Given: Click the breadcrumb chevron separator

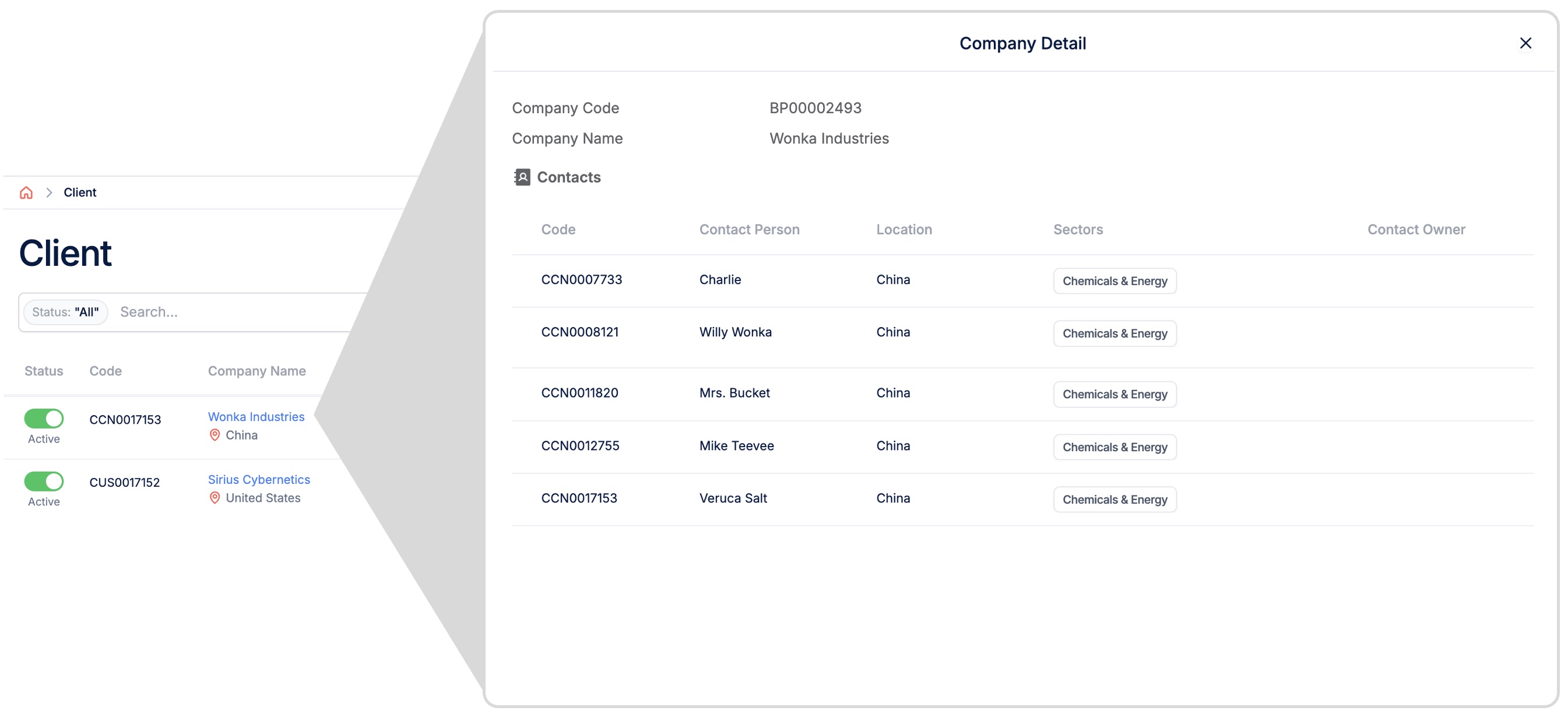Looking at the screenshot, I should pyautogui.click(x=50, y=192).
